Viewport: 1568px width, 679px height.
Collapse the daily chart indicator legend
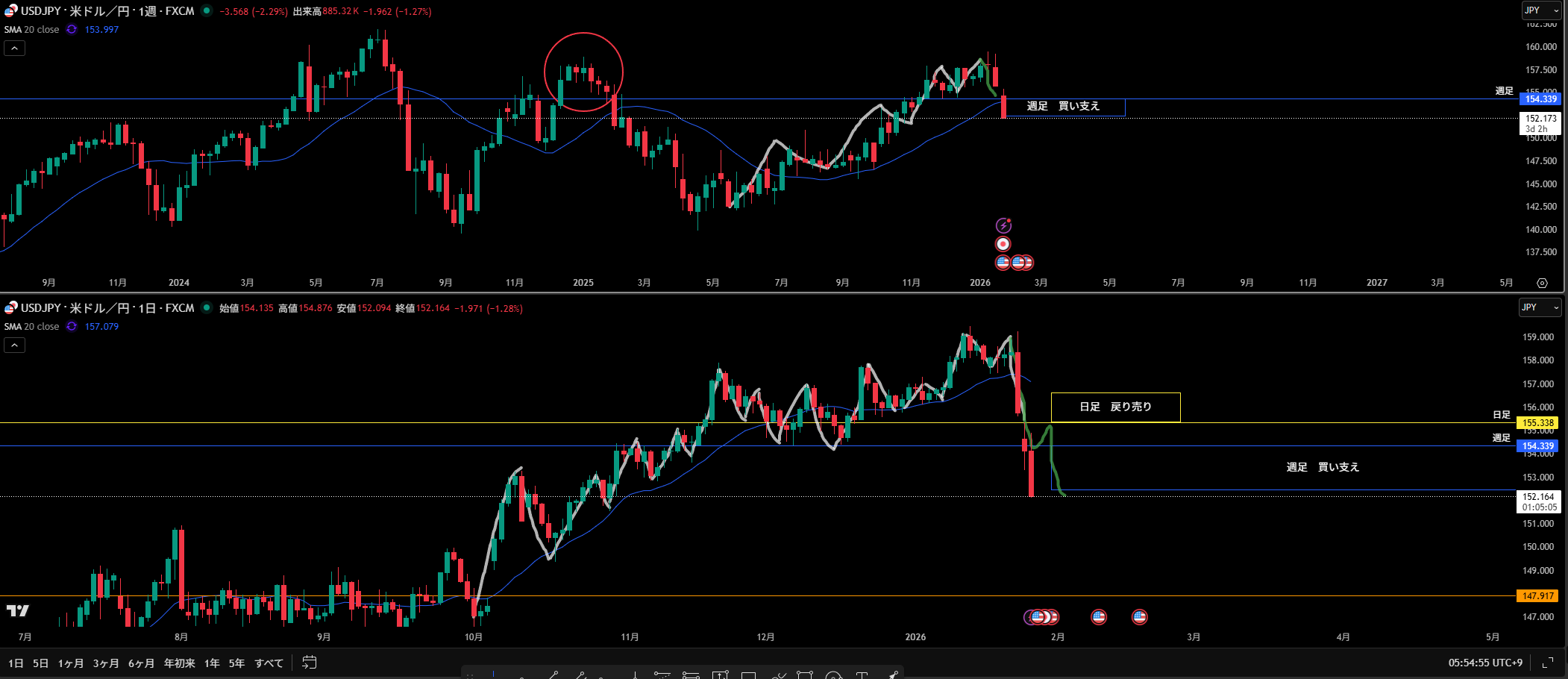tap(14, 345)
